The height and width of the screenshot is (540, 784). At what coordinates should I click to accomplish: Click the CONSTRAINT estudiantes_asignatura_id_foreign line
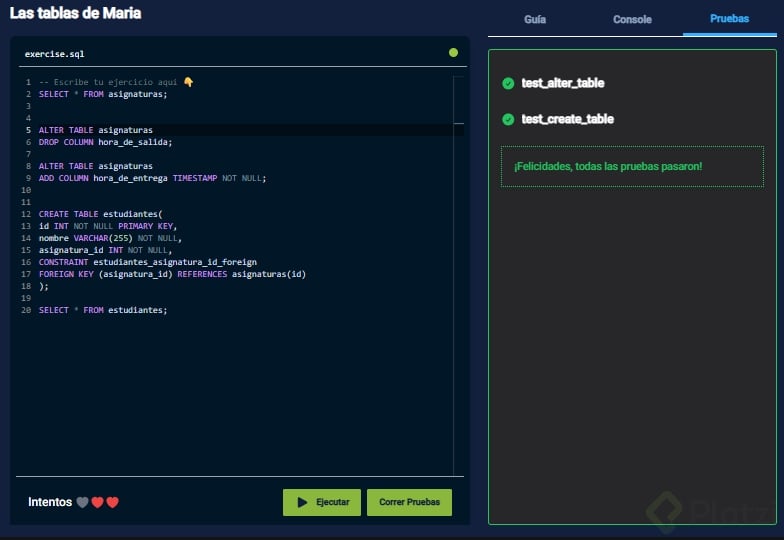[148, 262]
